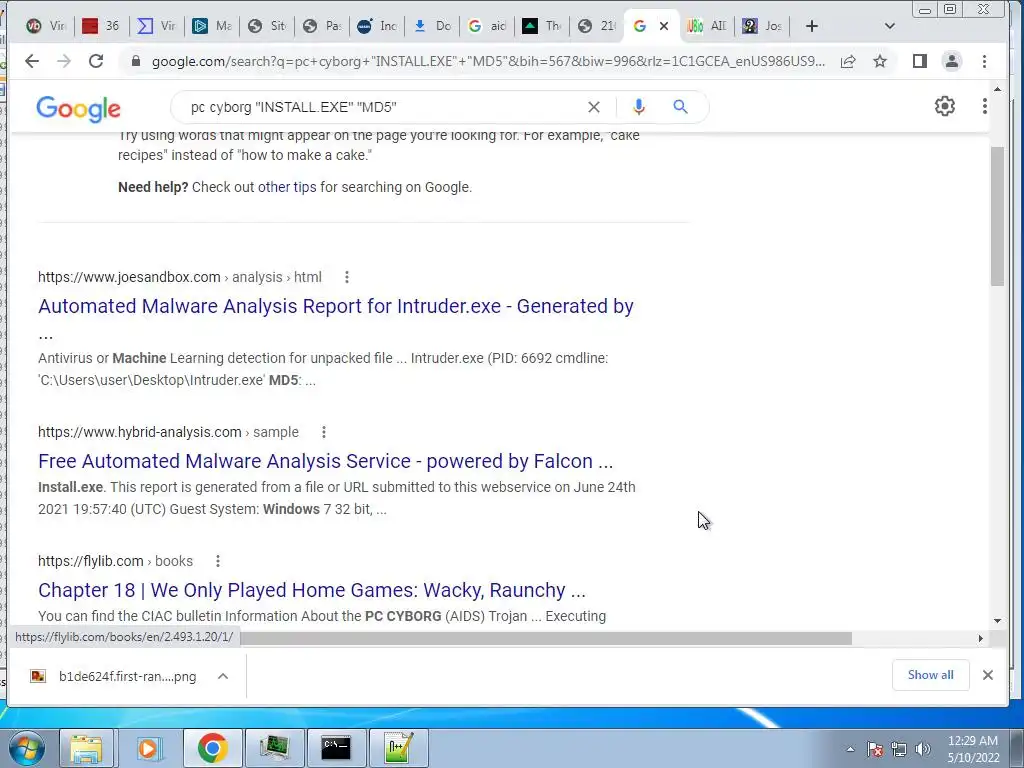Switch to the 'aid' Google tab

coord(487,26)
